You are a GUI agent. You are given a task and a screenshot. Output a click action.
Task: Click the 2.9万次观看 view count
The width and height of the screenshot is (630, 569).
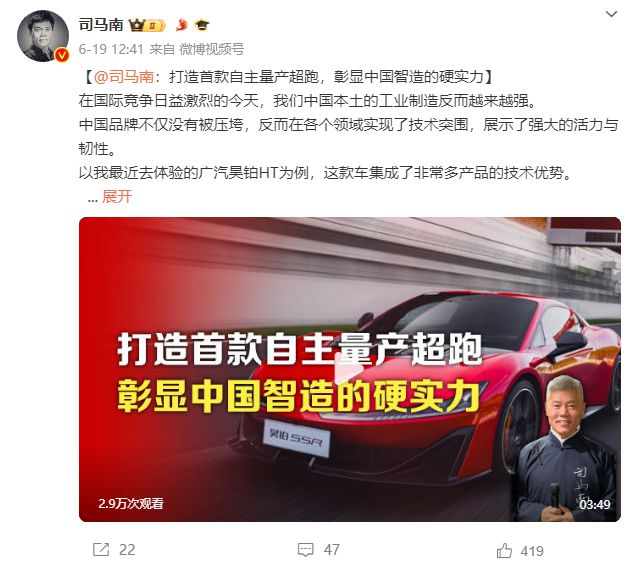131,504
